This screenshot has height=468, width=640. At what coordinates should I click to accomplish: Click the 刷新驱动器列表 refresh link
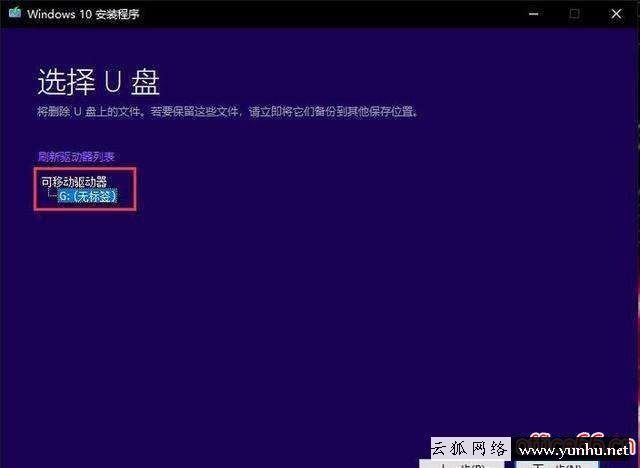click(76, 157)
